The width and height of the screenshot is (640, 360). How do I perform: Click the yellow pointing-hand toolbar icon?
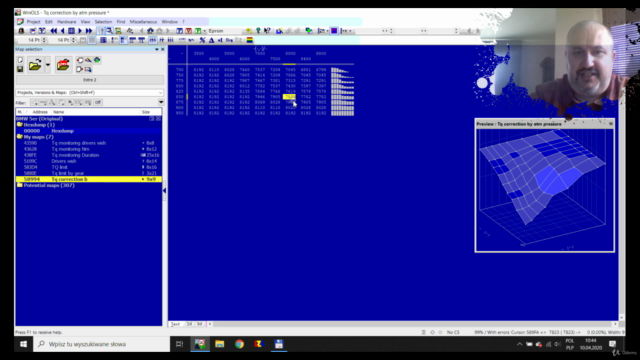pos(249,31)
